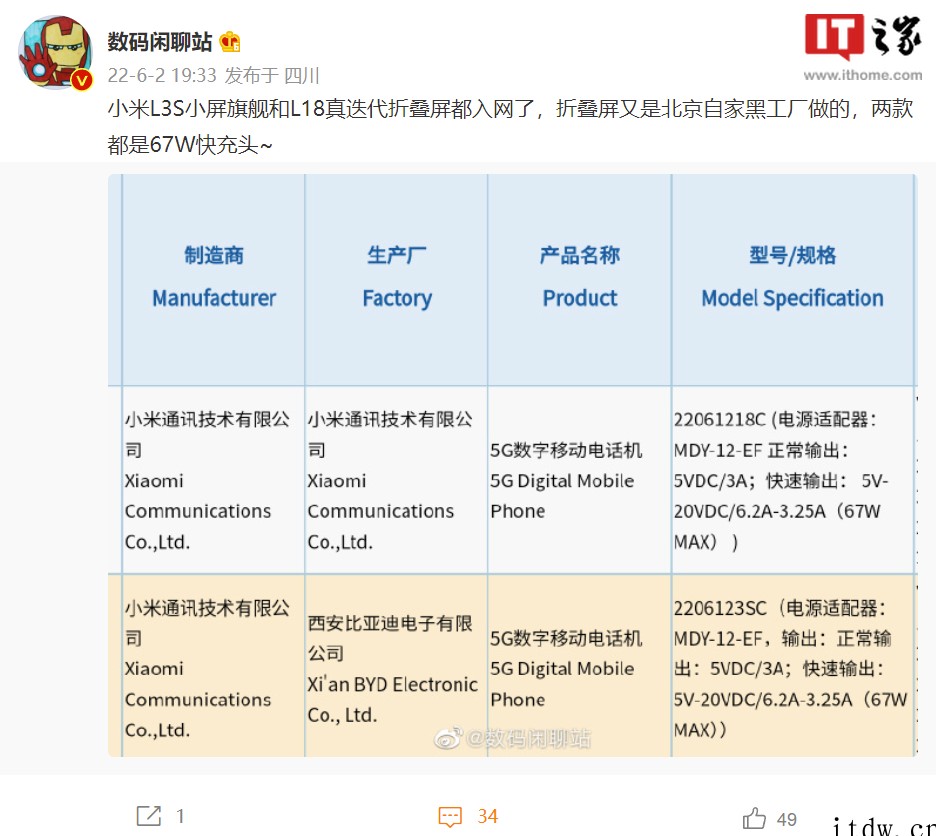Click the IT之家 logo
This screenshot has width=936, height=836.
863,36
